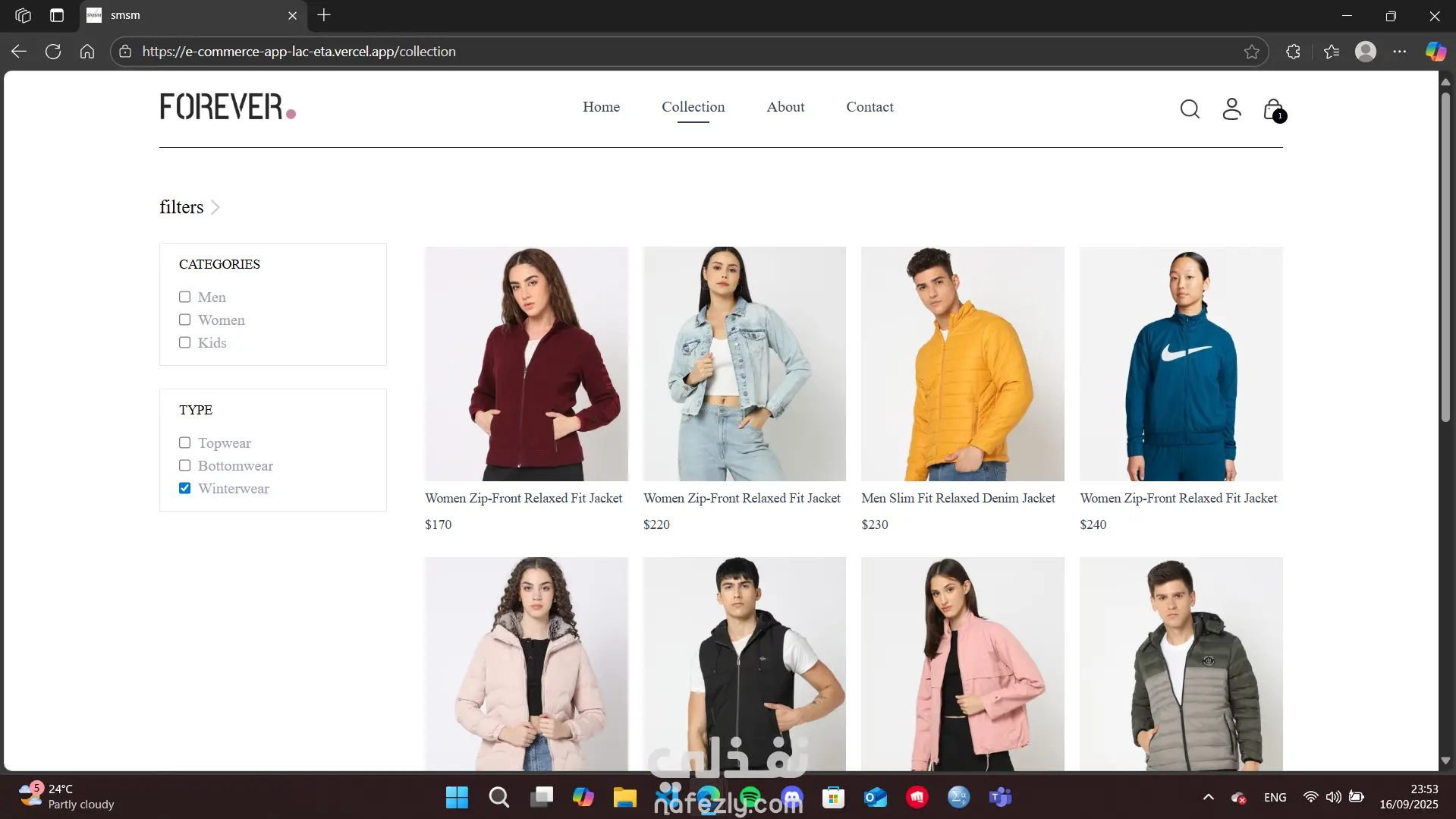This screenshot has height=819, width=1456.
Task: Launch Copilot from browser toolbar
Action: click(x=1436, y=52)
